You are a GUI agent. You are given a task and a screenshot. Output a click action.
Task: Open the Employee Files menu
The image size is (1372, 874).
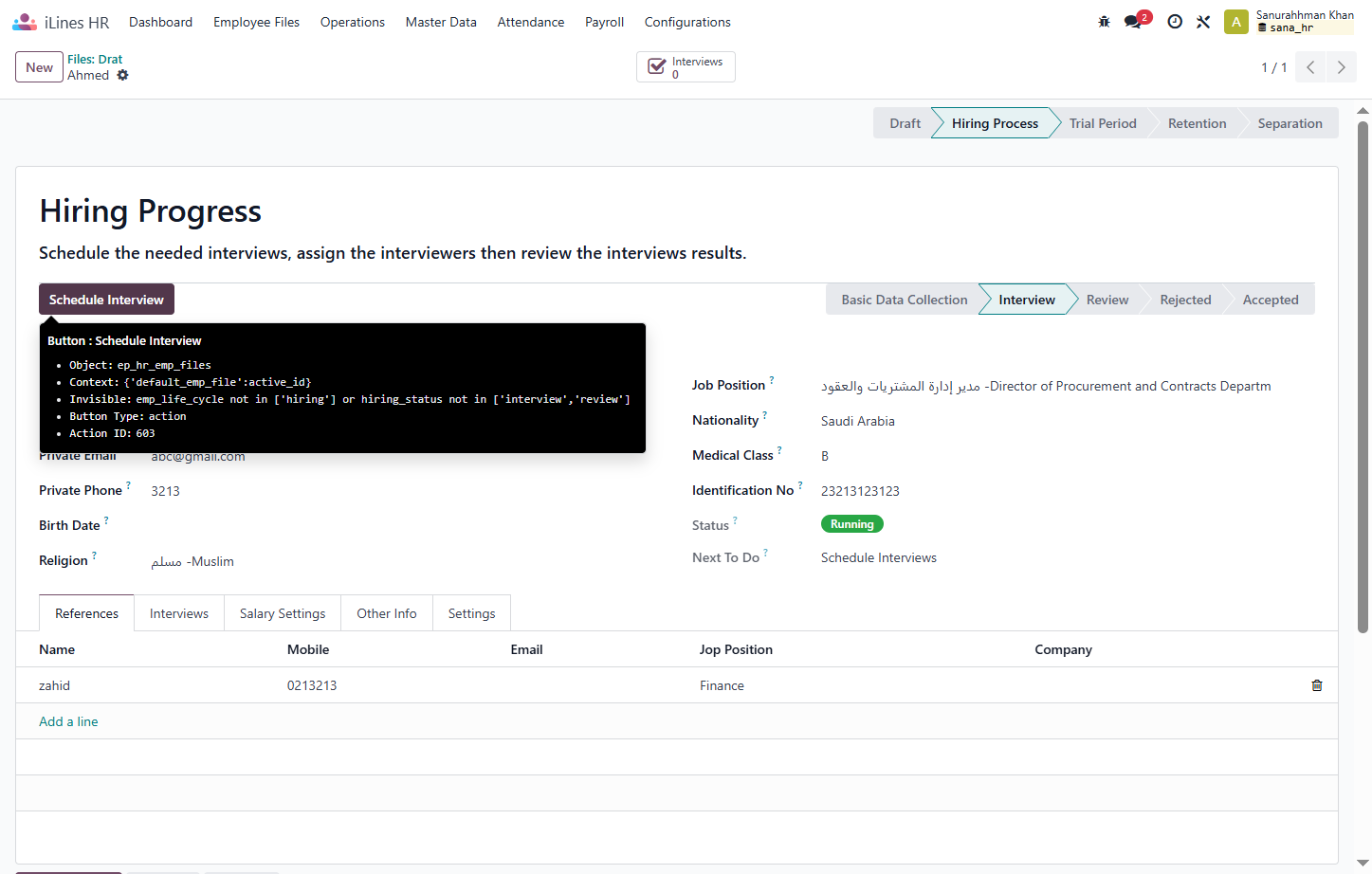(256, 22)
